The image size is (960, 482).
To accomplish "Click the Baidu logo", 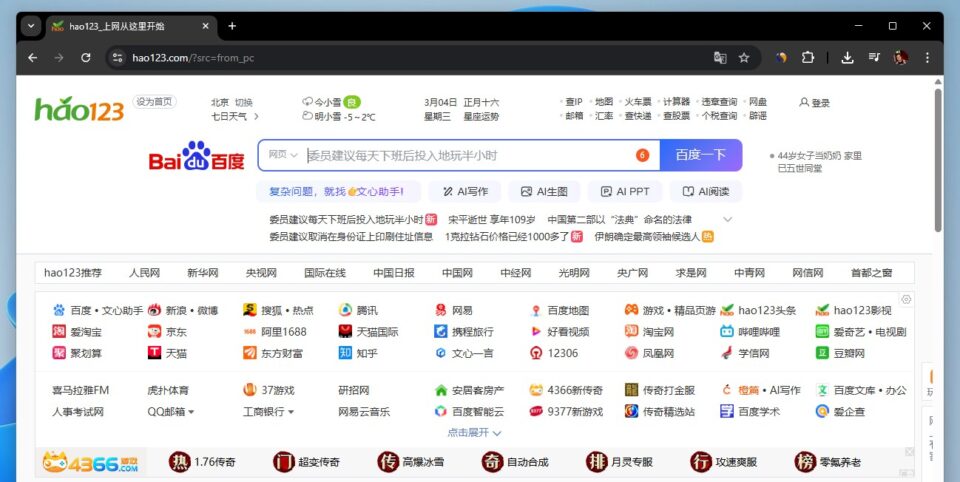I will point(197,156).
